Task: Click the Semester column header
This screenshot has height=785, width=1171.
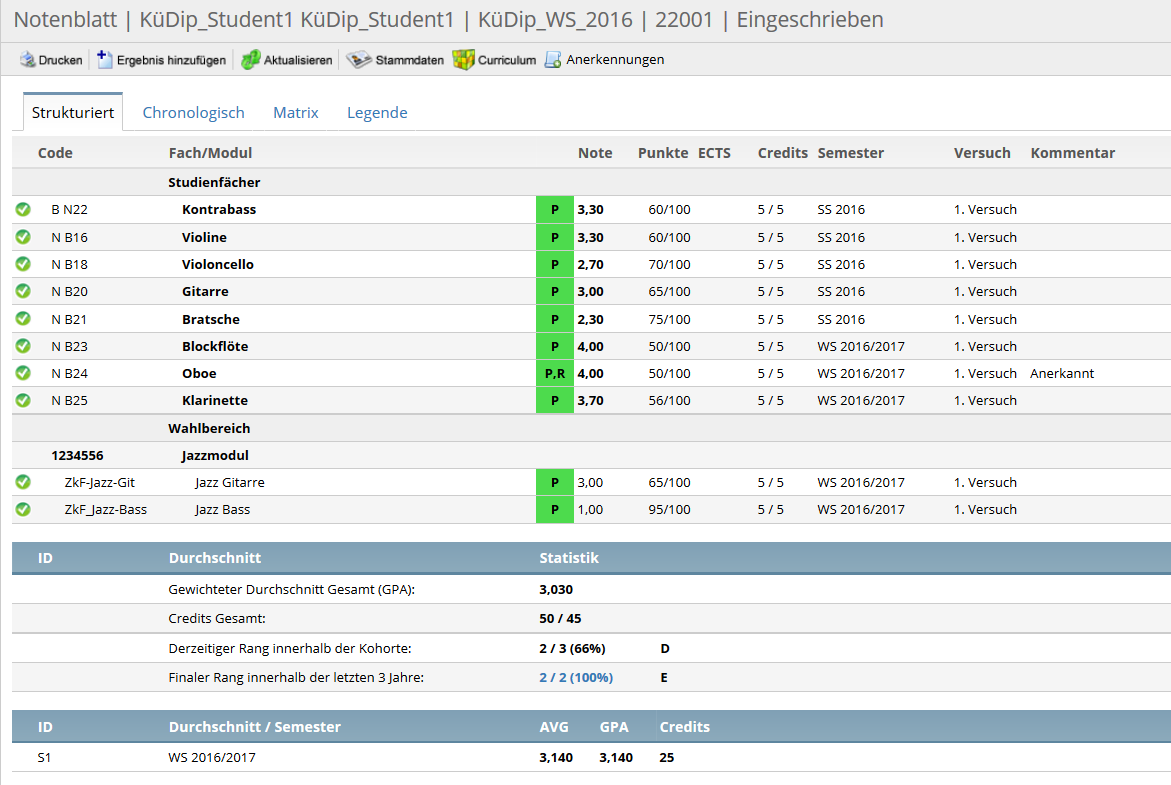Action: coord(851,153)
